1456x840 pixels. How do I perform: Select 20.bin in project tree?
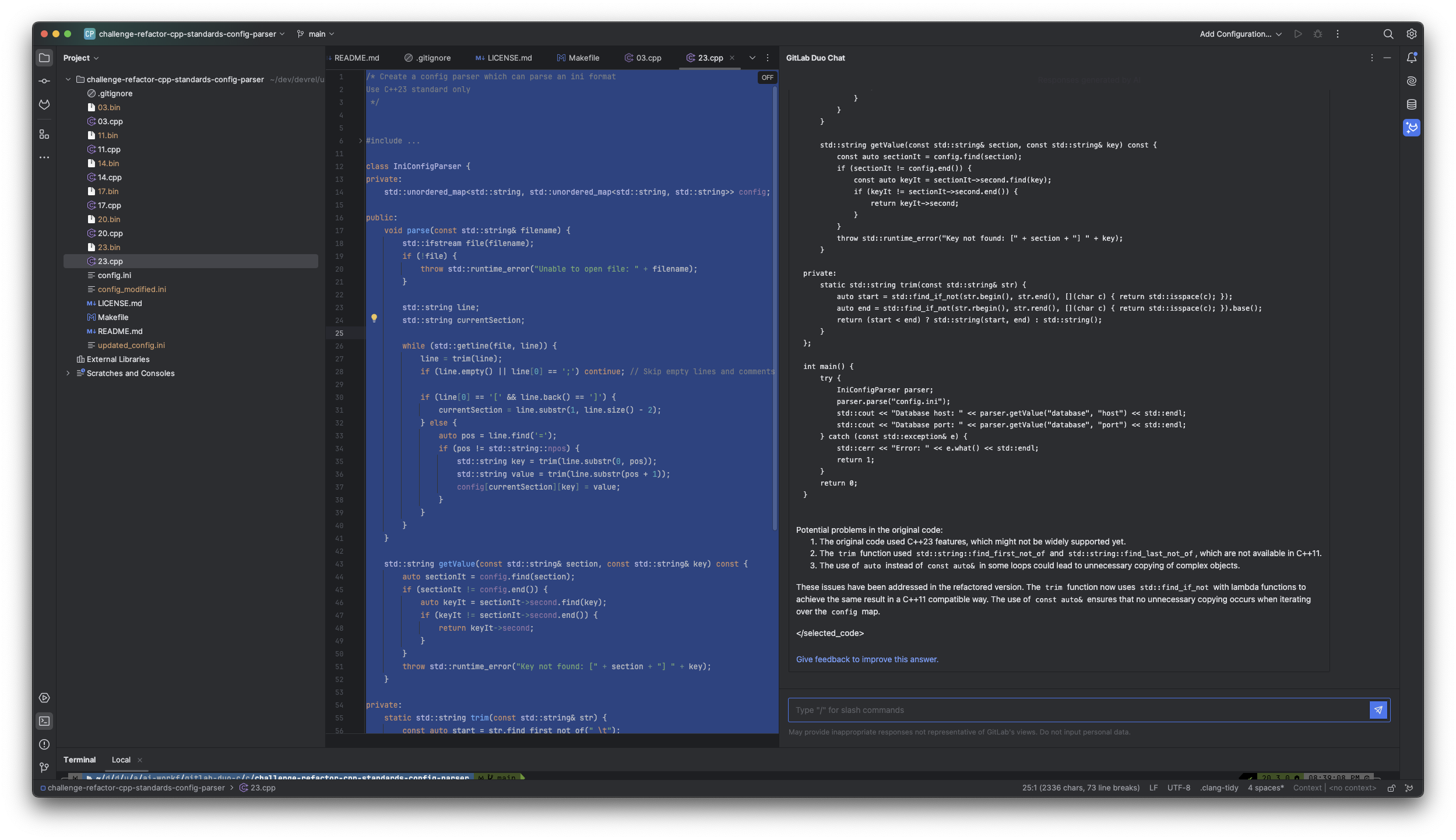point(108,219)
